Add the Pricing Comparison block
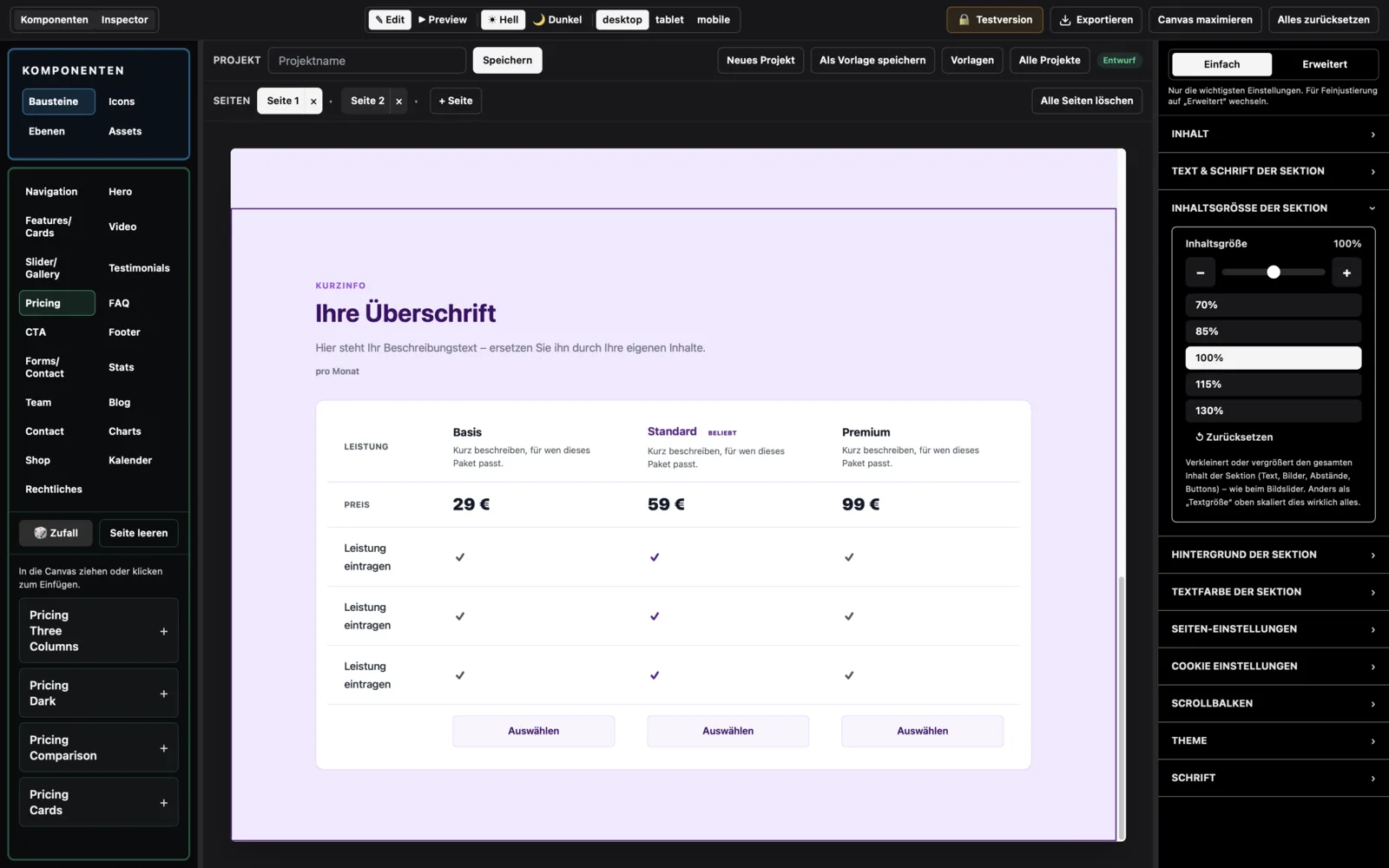Image resolution: width=1389 pixels, height=868 pixels. [x=163, y=748]
